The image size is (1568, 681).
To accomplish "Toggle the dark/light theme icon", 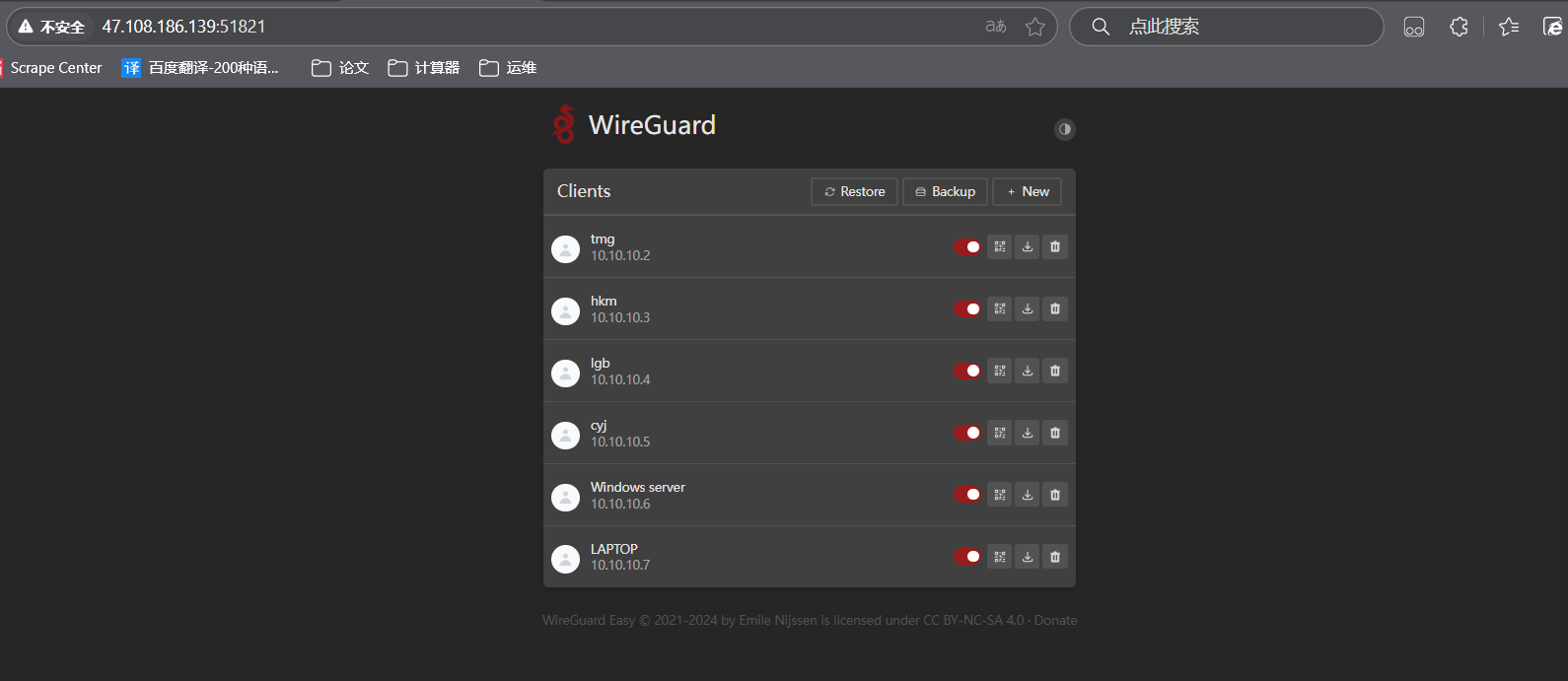I will click(1065, 129).
